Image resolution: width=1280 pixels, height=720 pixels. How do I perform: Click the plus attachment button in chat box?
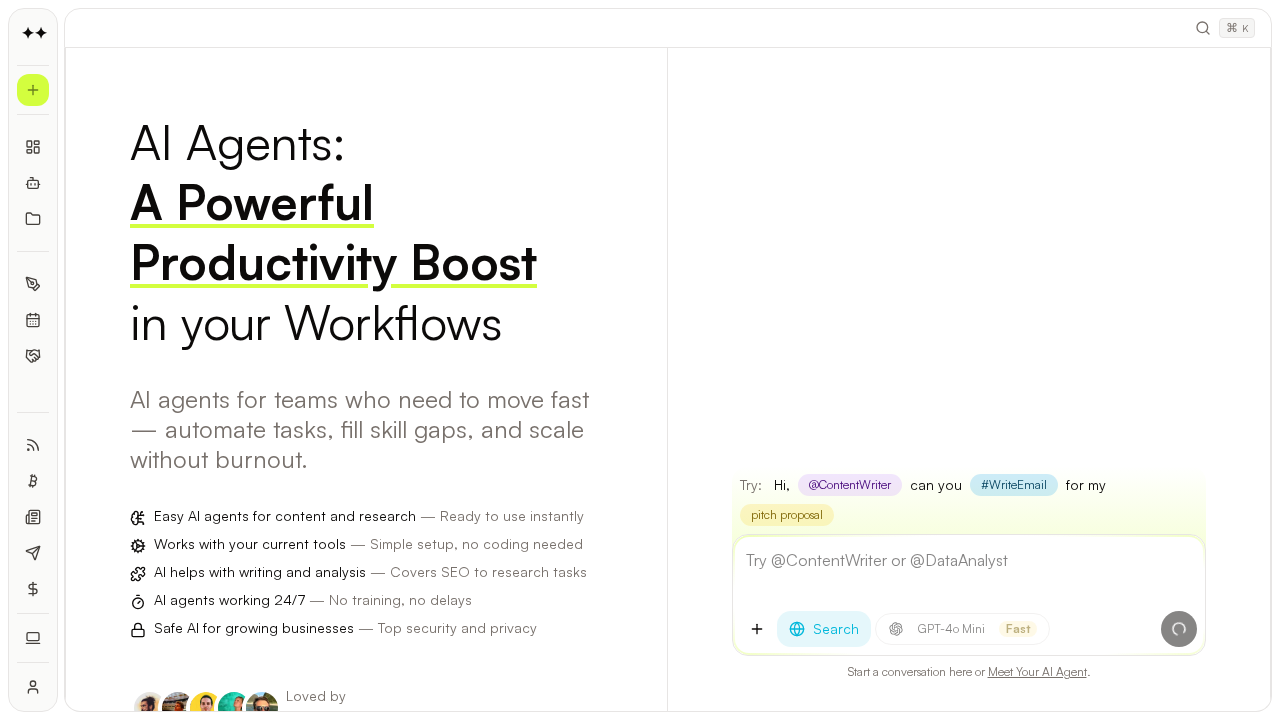click(x=757, y=629)
